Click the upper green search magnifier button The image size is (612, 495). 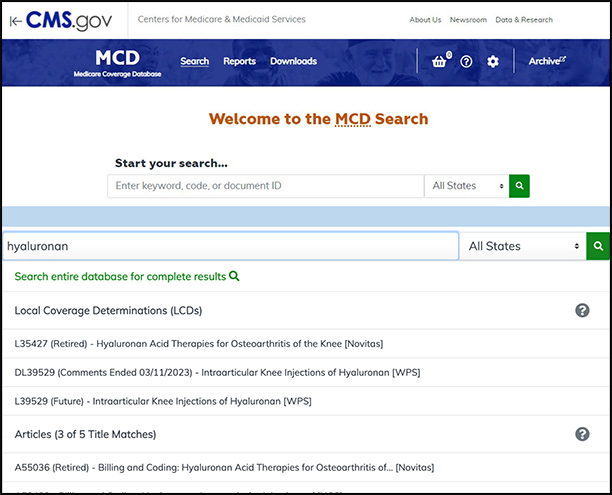519,186
